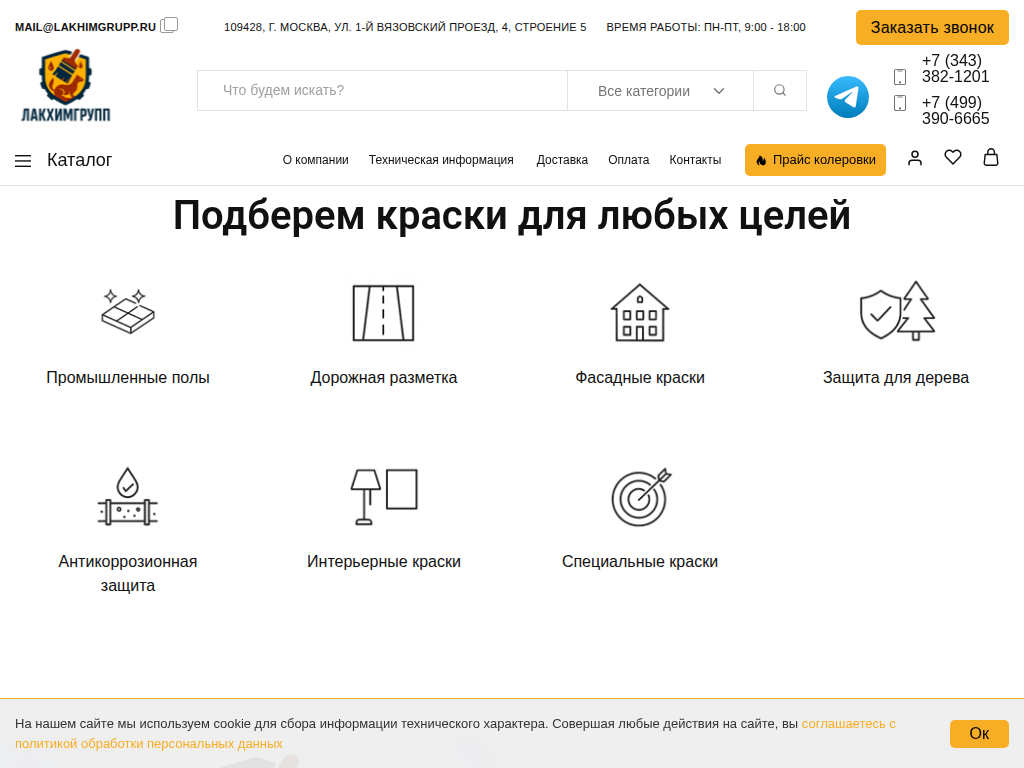
Task: Select the Дорожная разметка category icon
Action: click(x=383, y=311)
